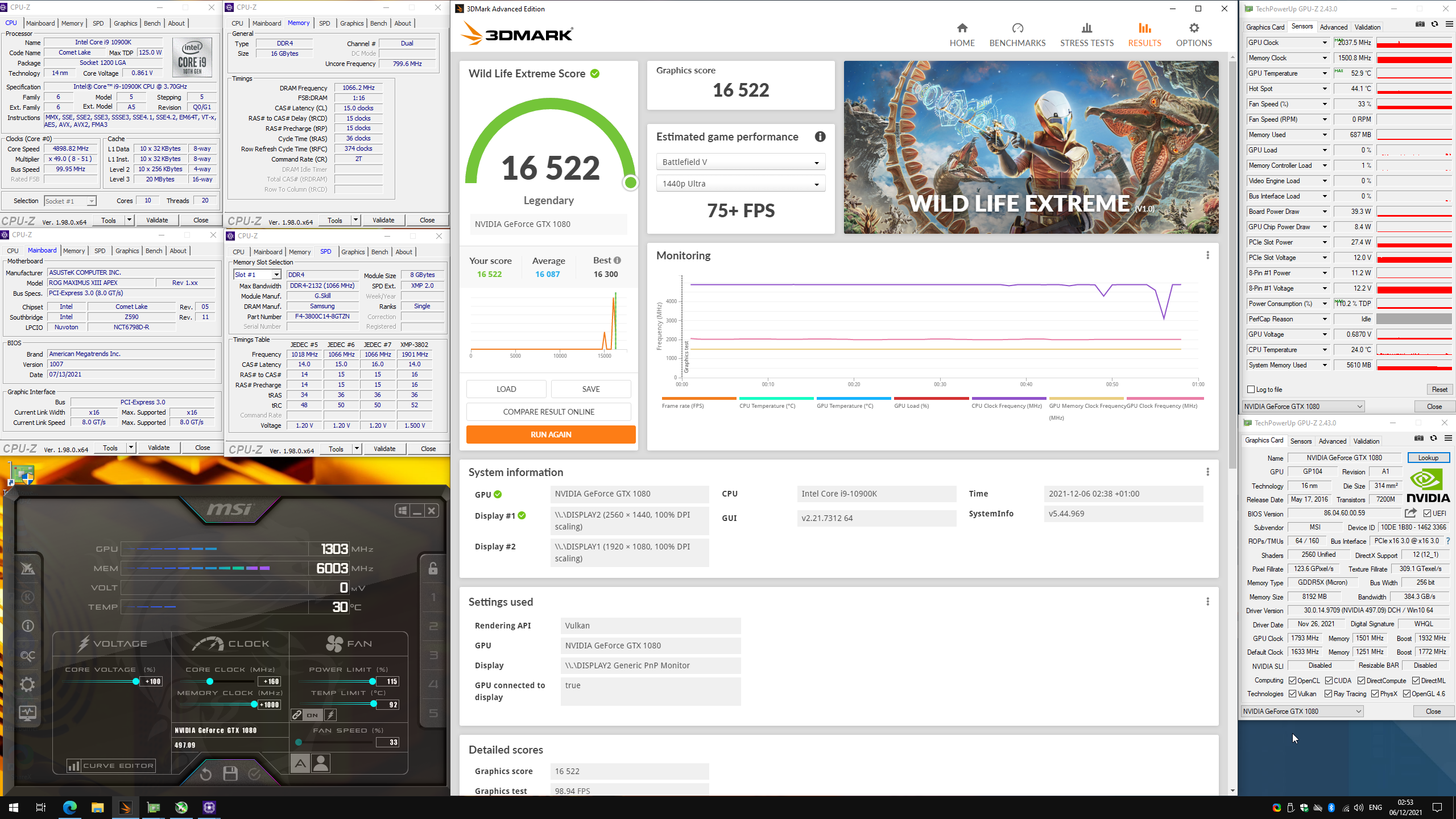Screen dimensions: 1456x819
Task: Open the Monitoring panel three-dot menu
Action: [x=1207, y=255]
